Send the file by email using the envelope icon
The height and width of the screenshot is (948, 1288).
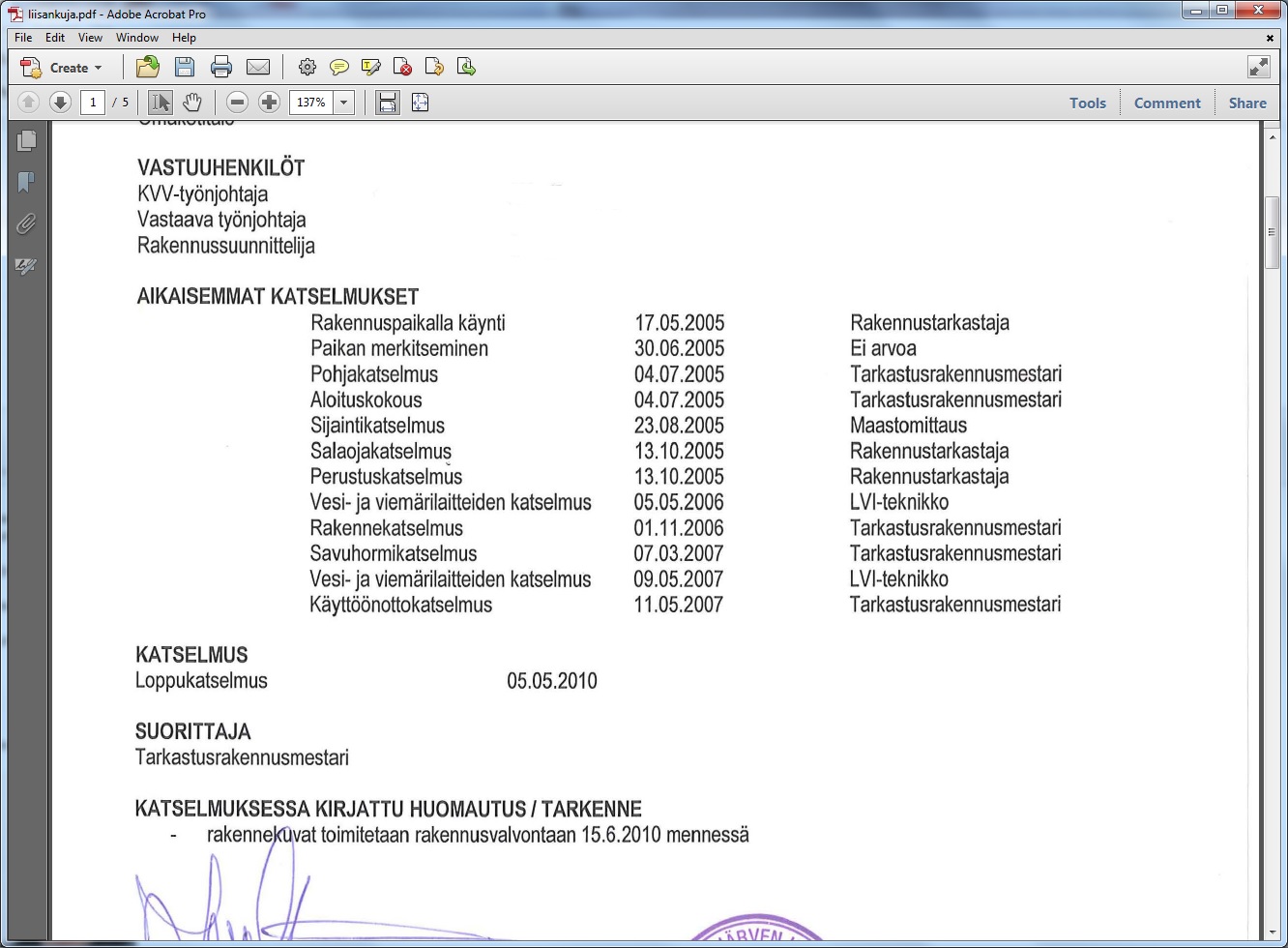[x=258, y=67]
